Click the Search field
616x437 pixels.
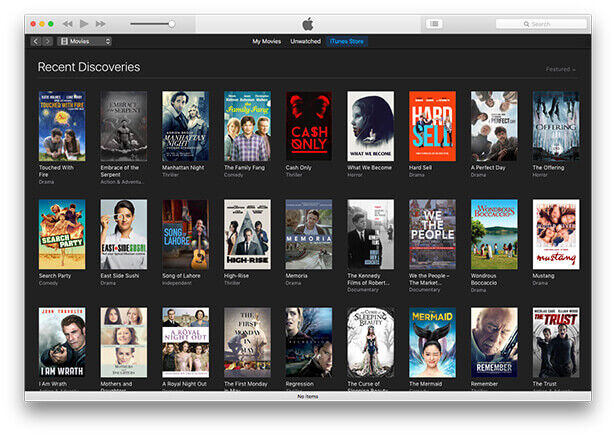541,24
